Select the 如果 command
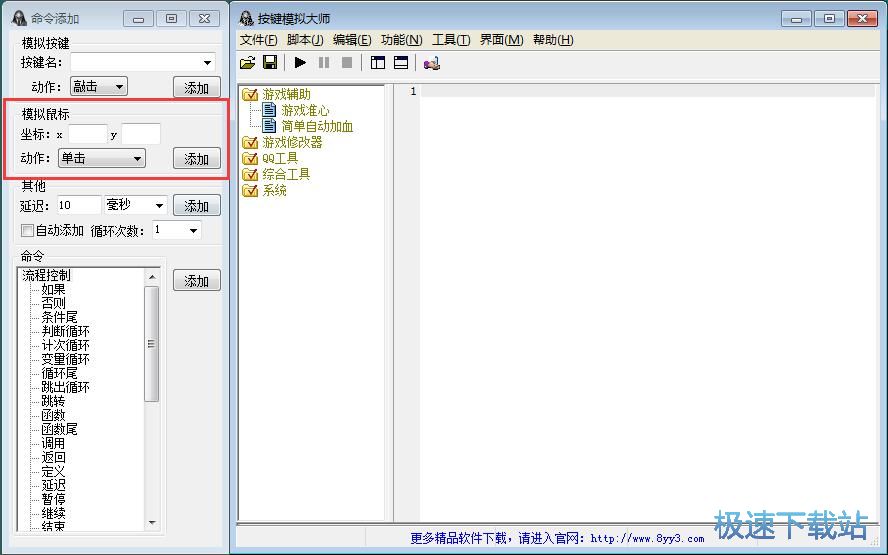888x555 pixels. 53,289
